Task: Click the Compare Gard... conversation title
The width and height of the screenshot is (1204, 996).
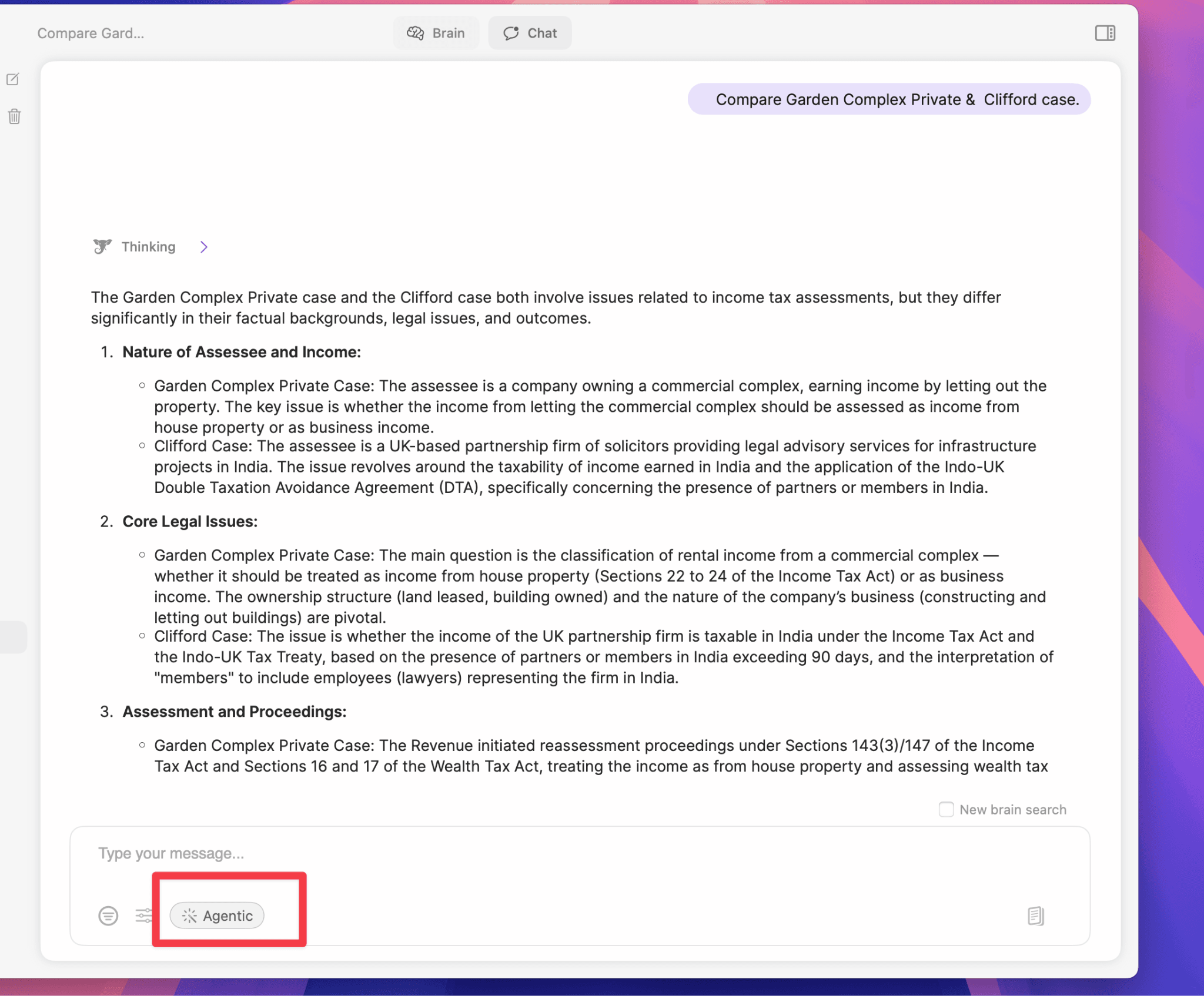Action: 91,33
